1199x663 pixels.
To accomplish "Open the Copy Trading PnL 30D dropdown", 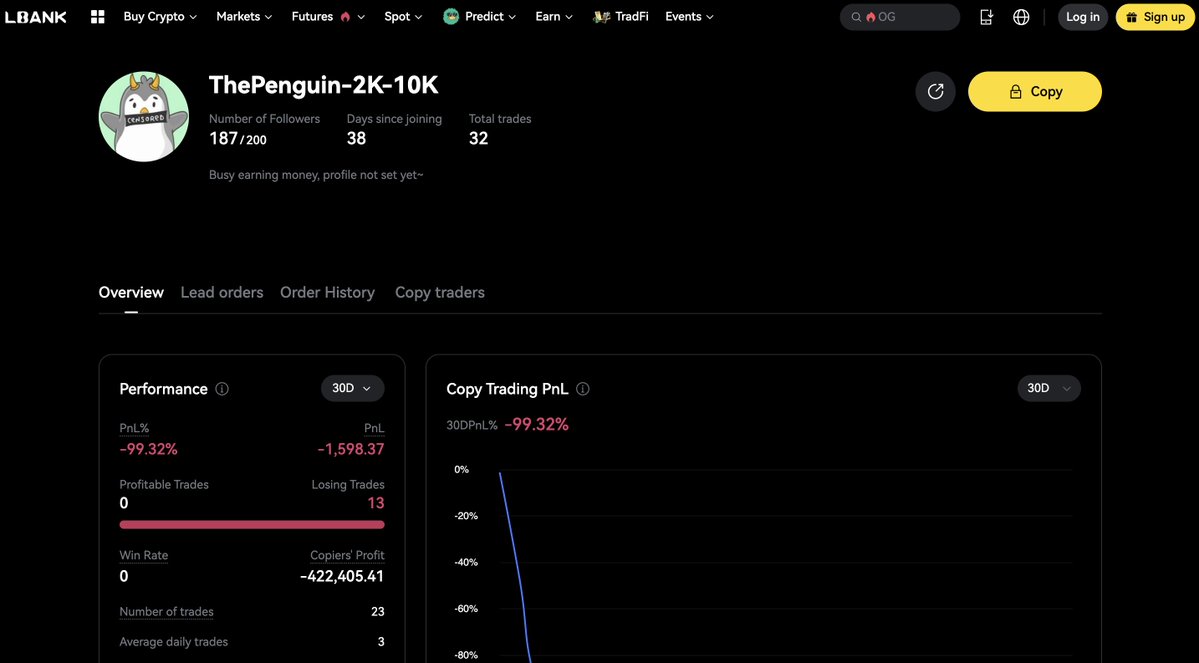I will tap(1048, 388).
